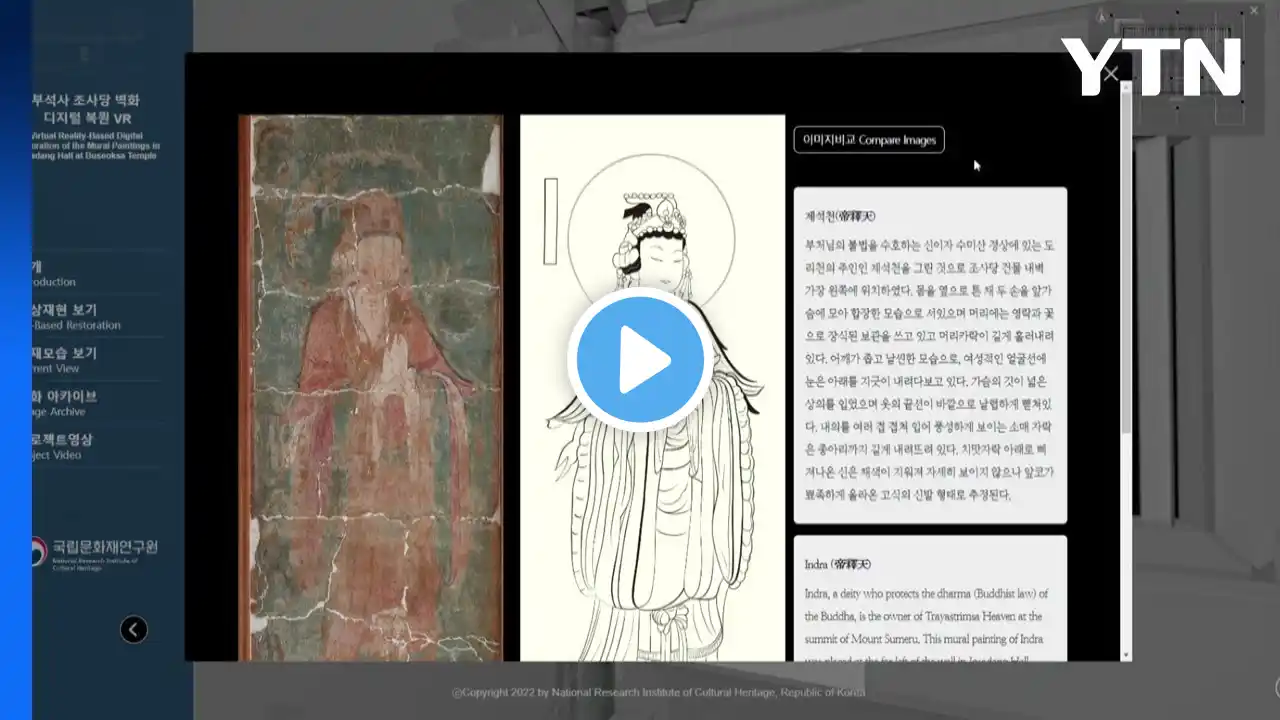Play the video with the blue play button
Screen dimensions: 1280x720
[x=640, y=360]
